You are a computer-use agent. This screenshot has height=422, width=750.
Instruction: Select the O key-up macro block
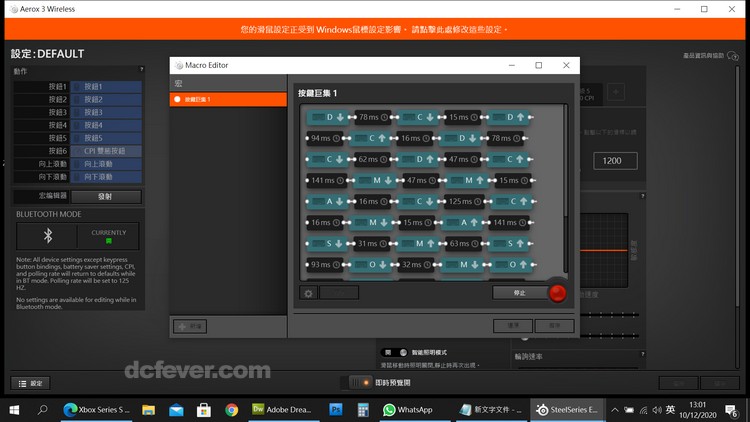click(512, 265)
